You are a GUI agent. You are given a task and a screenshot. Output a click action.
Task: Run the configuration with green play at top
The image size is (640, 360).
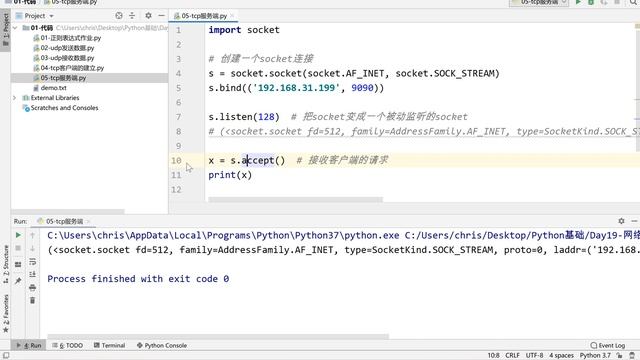point(578,2)
